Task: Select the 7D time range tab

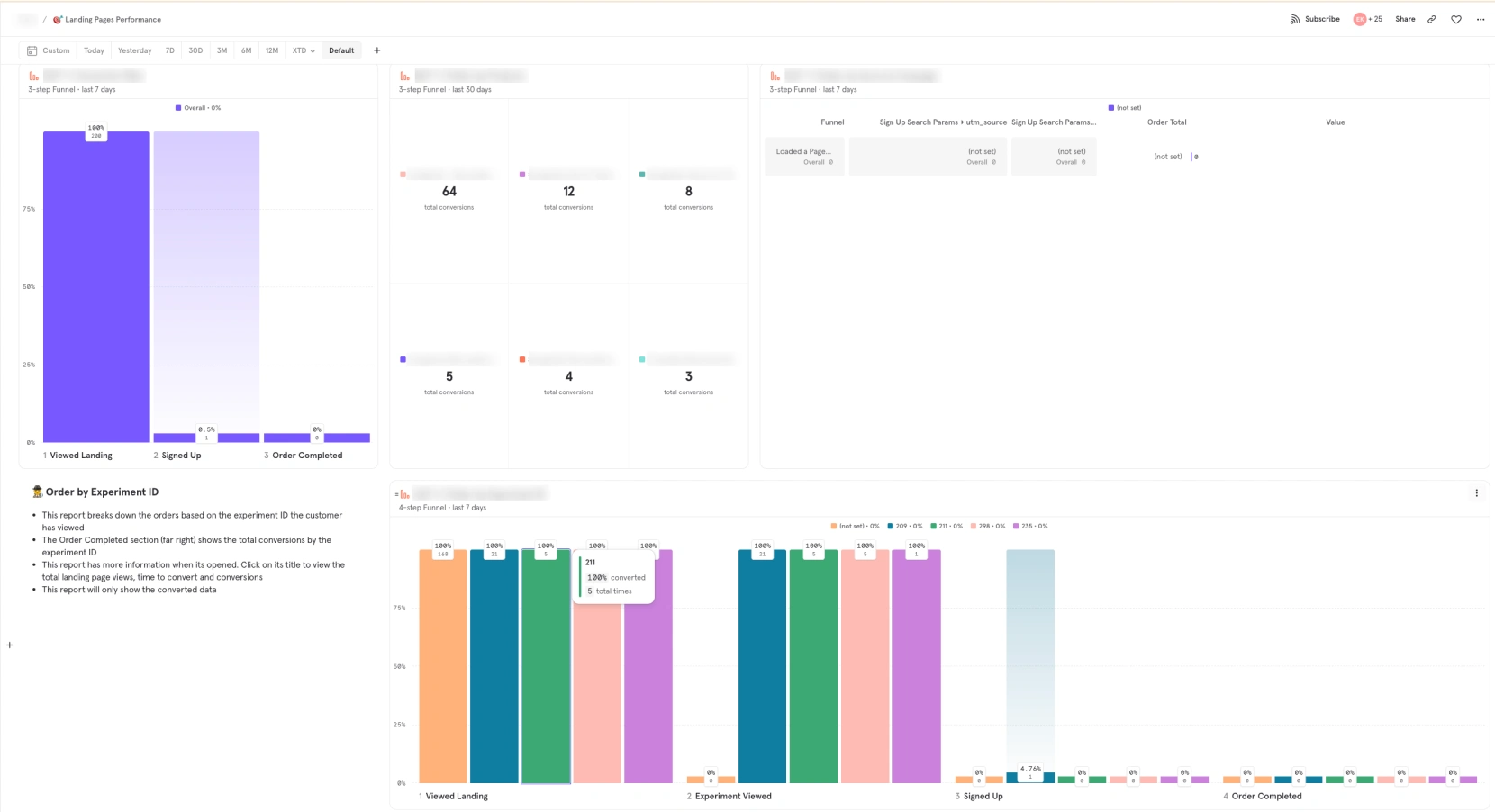Action: click(169, 50)
